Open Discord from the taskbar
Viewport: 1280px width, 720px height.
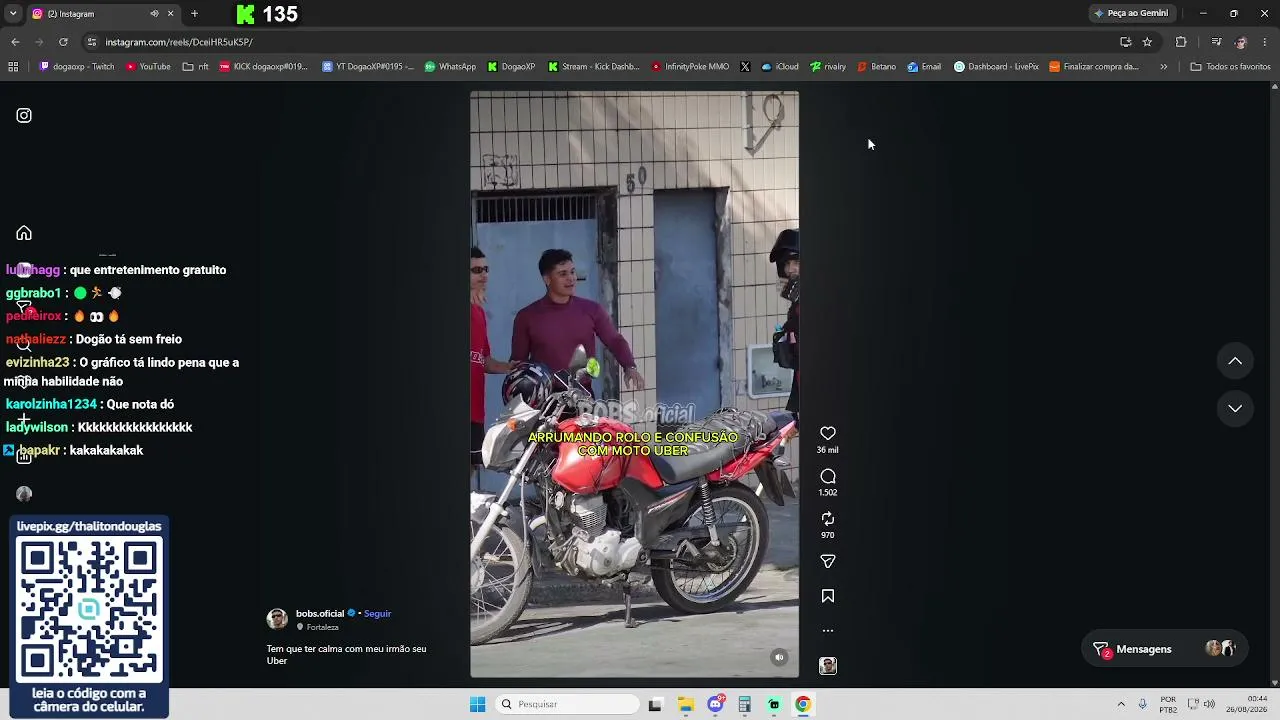[x=715, y=704]
